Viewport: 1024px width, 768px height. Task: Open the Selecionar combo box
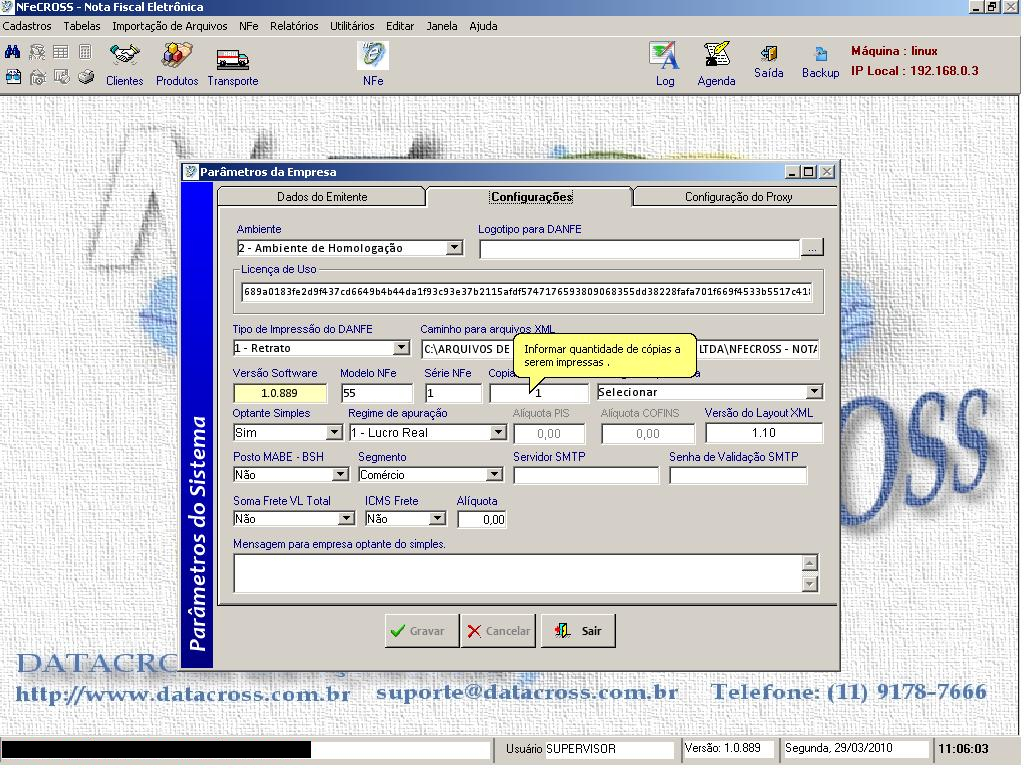709,392
